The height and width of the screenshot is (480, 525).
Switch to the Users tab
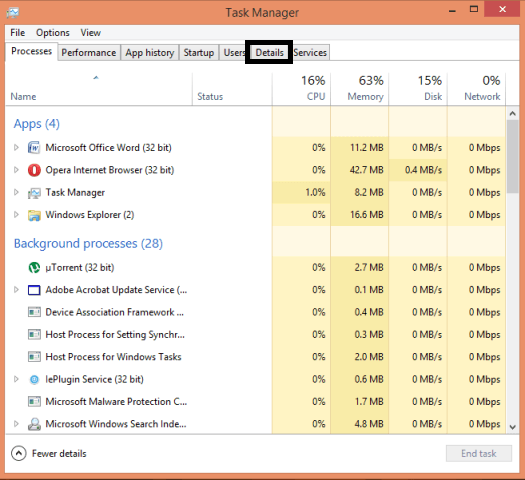[233, 53]
